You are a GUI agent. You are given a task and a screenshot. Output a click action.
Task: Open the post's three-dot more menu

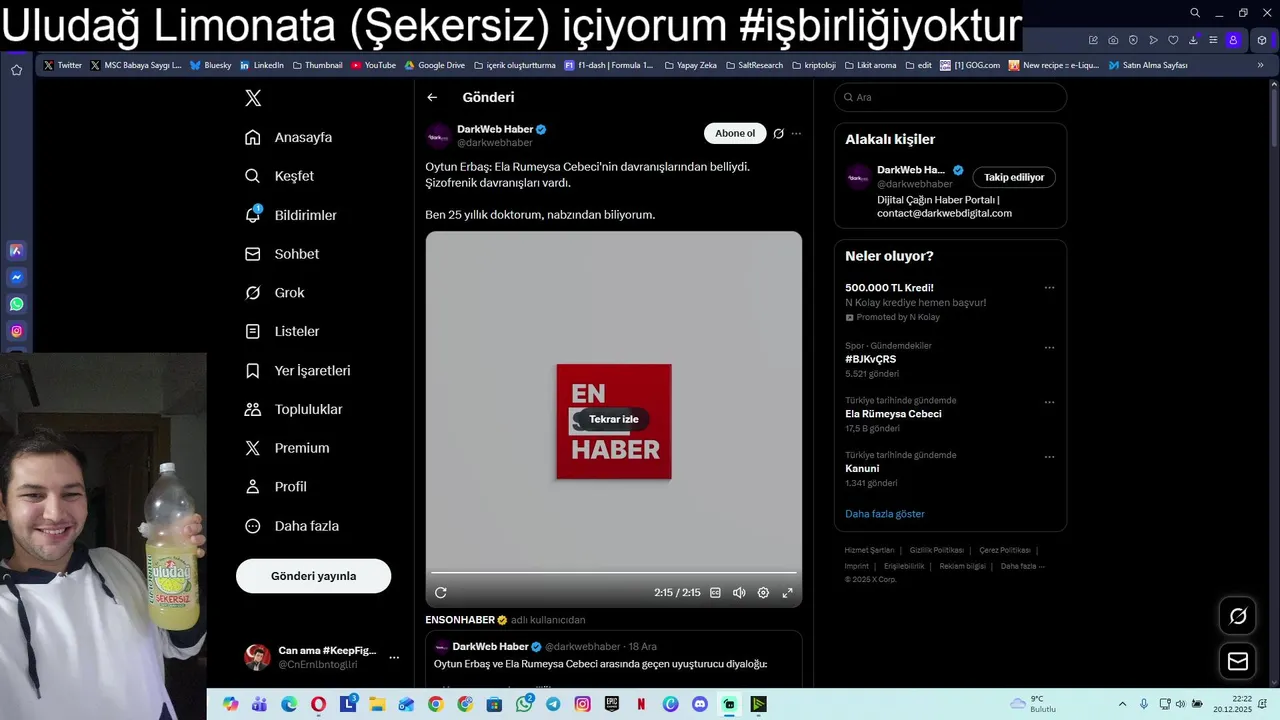click(x=796, y=133)
